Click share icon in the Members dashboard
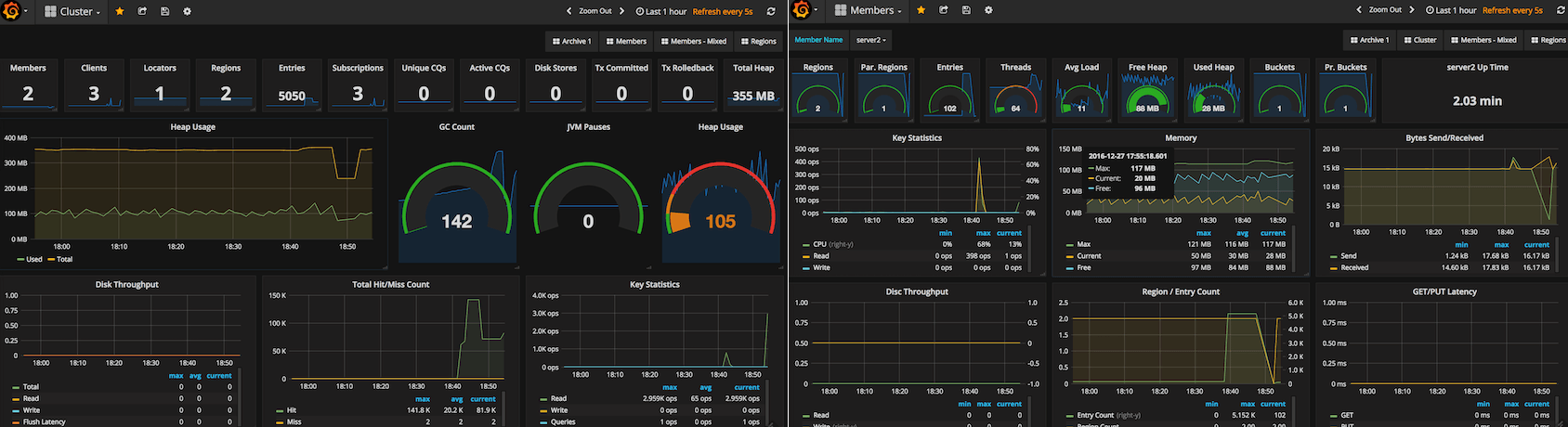 coord(943,10)
